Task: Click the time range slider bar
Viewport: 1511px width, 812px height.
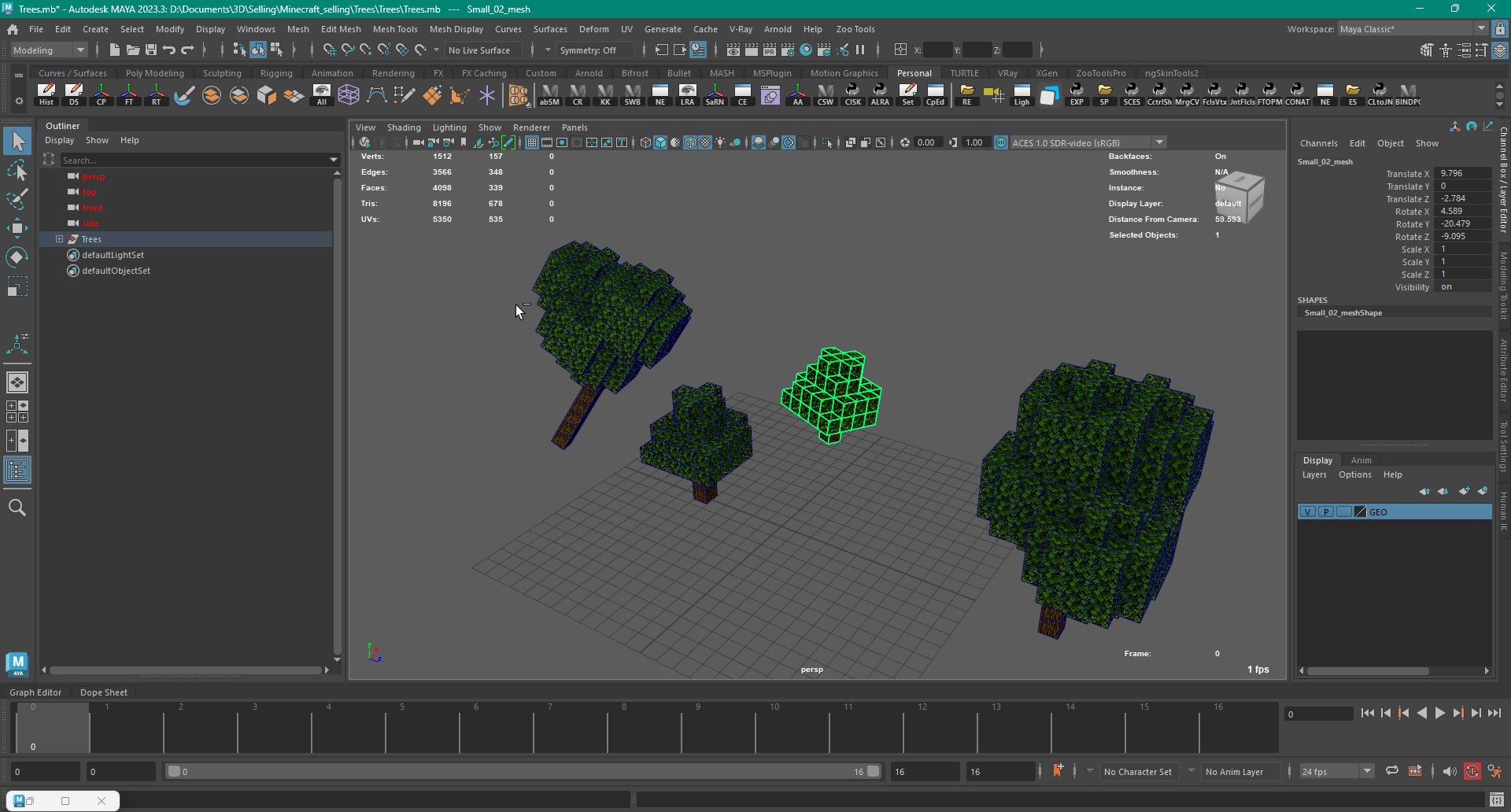Action: (523, 771)
